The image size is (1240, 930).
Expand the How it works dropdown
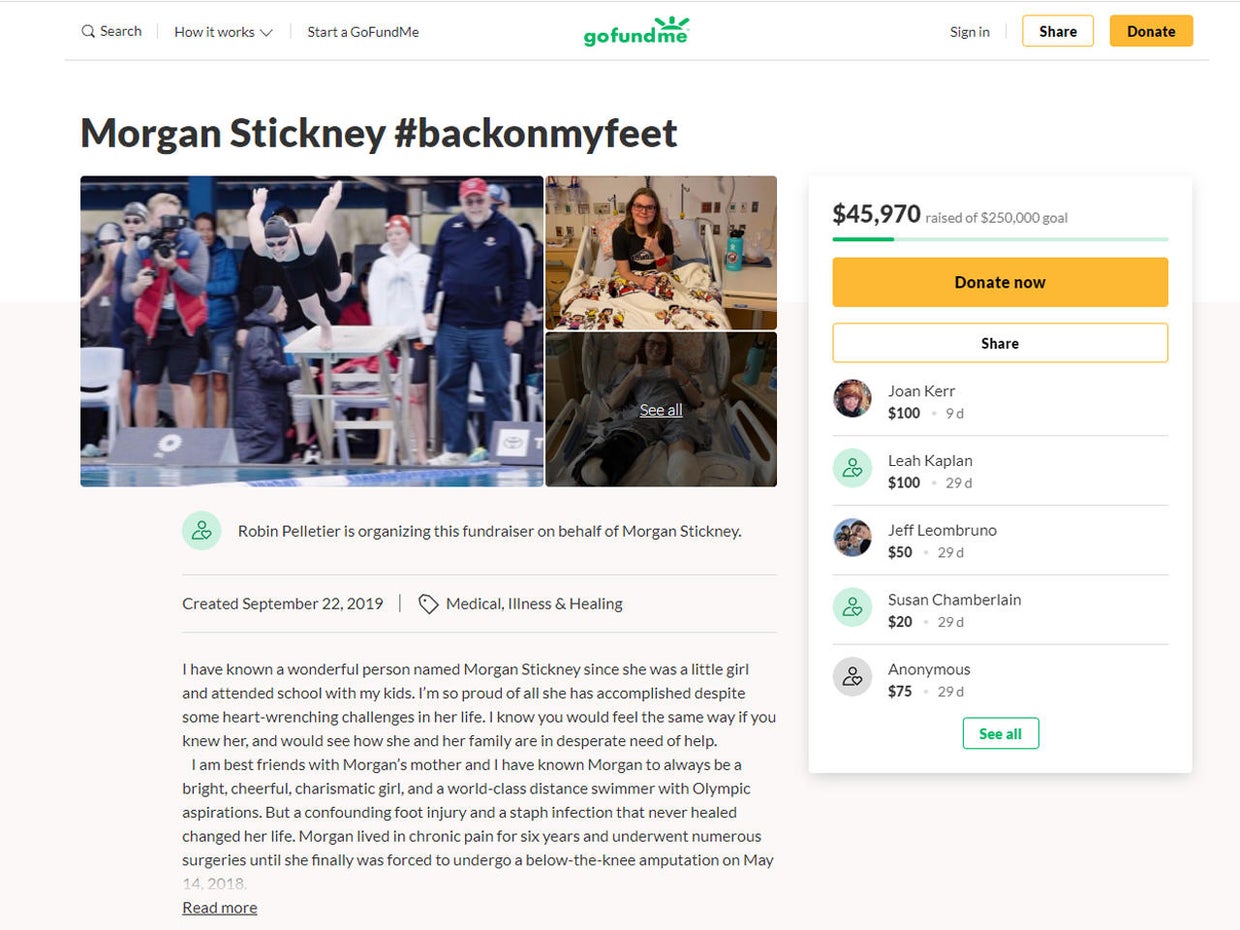[x=222, y=31]
